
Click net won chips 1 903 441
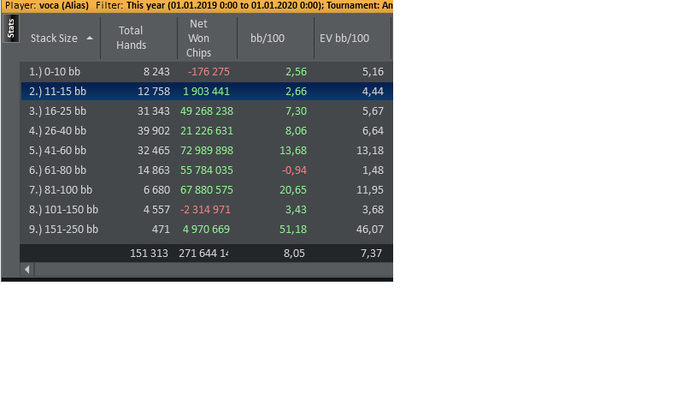(x=206, y=91)
